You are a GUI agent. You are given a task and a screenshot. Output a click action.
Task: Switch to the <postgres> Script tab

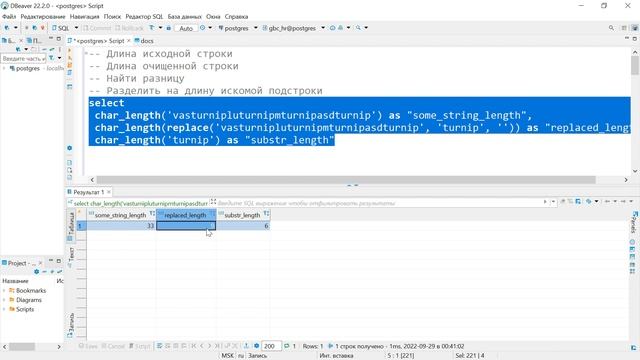pos(98,41)
